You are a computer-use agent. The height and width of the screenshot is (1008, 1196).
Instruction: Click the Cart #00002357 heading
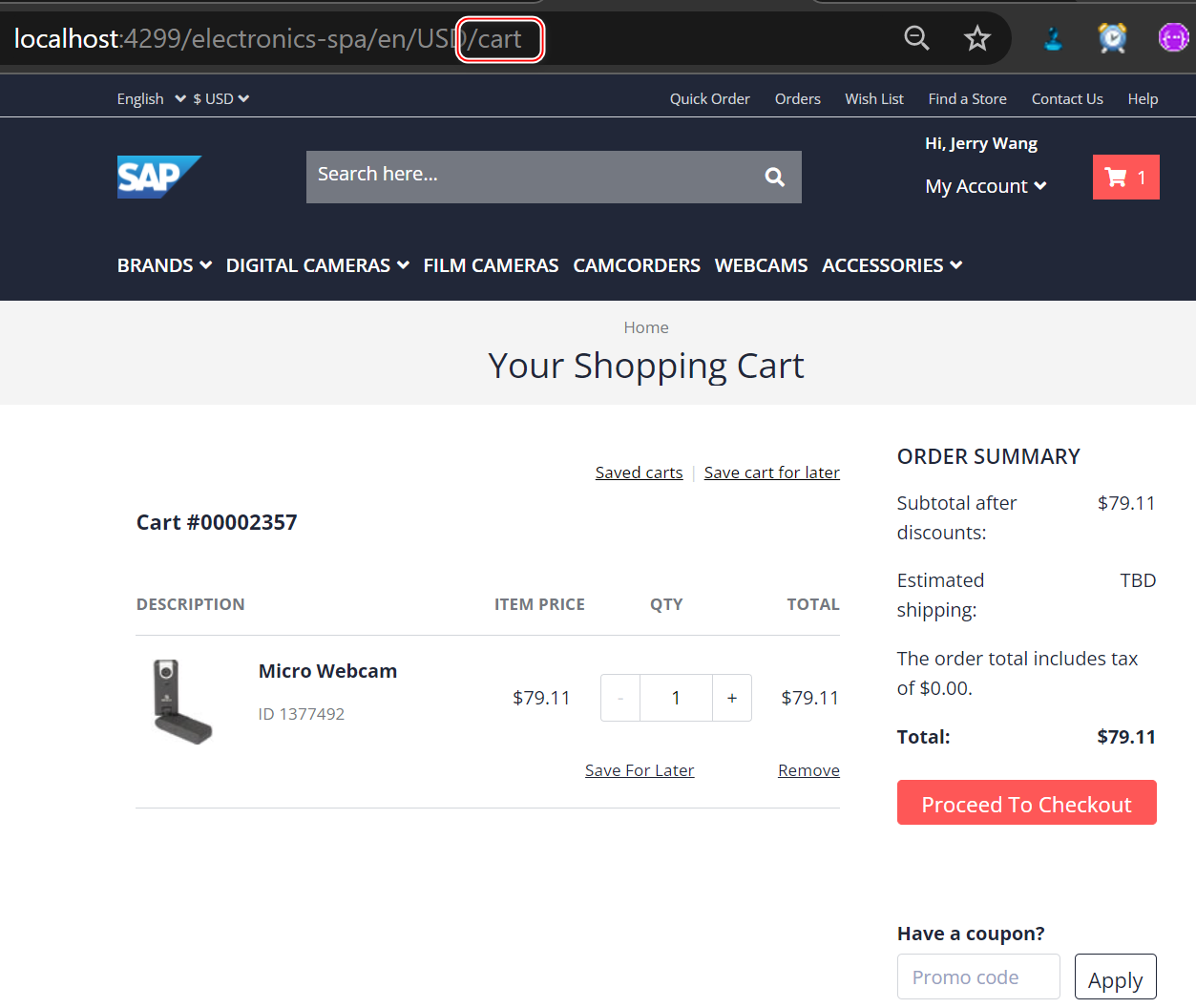click(x=217, y=522)
